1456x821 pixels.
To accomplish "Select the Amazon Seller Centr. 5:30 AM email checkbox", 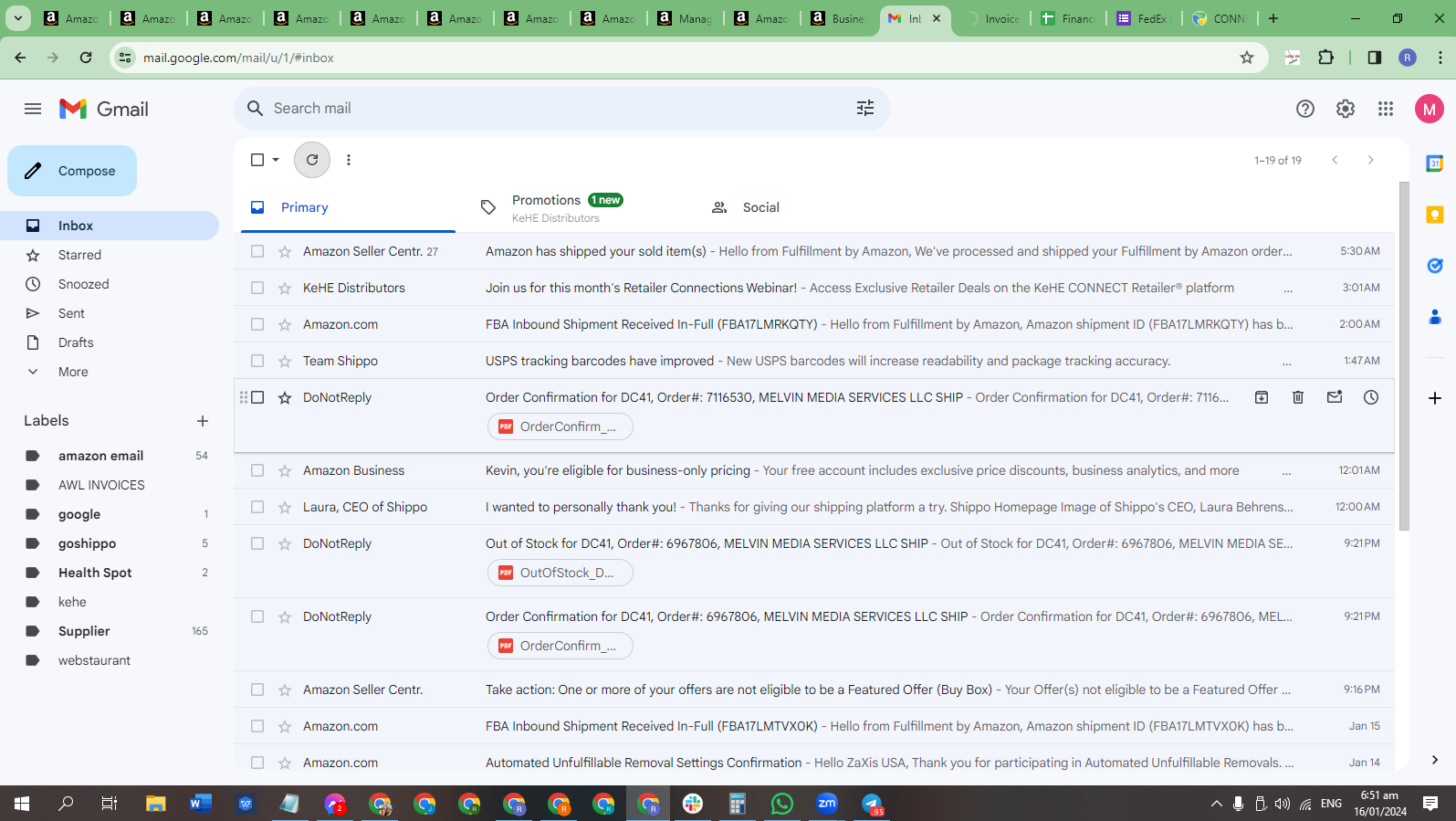I will 257,251.
